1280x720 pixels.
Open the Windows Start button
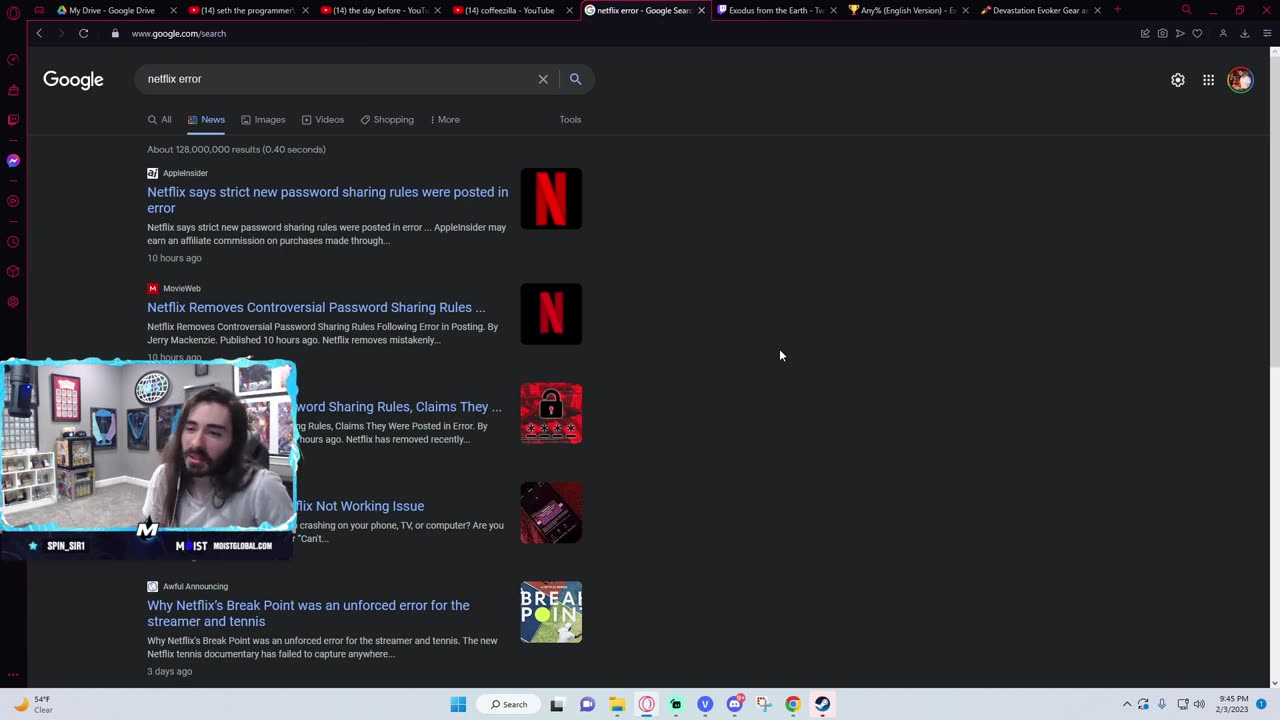click(458, 704)
